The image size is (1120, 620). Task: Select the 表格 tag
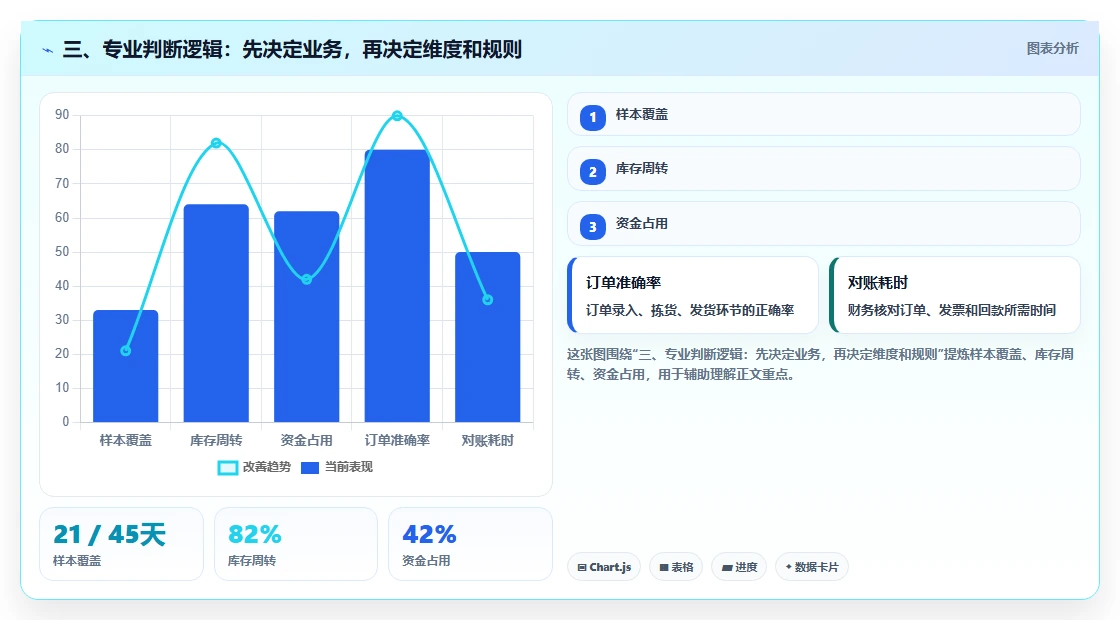tap(676, 567)
